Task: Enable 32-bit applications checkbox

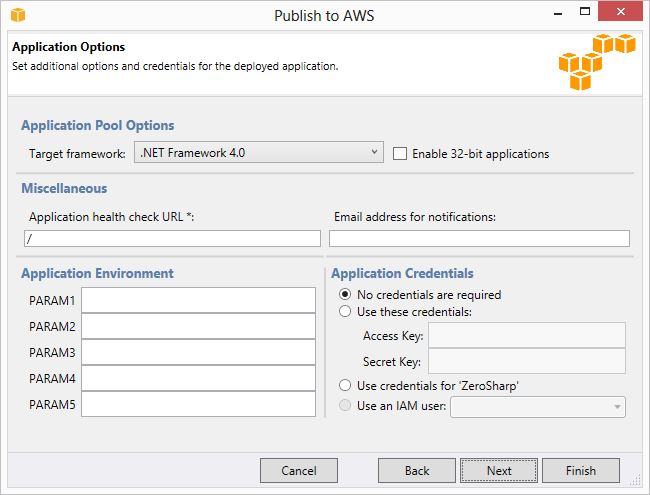Action: click(x=400, y=154)
